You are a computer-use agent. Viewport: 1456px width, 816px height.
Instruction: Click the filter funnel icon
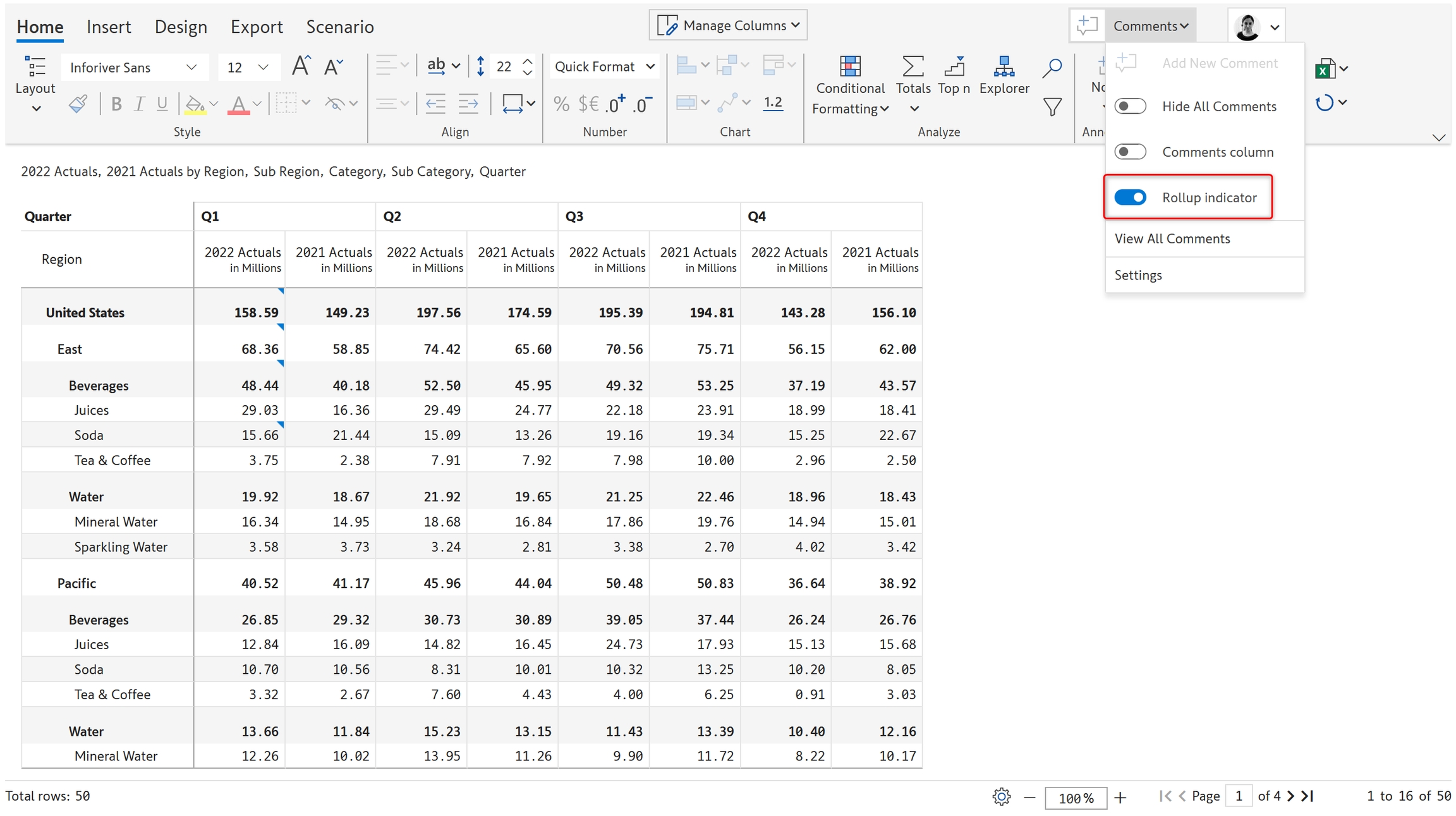click(x=1052, y=107)
